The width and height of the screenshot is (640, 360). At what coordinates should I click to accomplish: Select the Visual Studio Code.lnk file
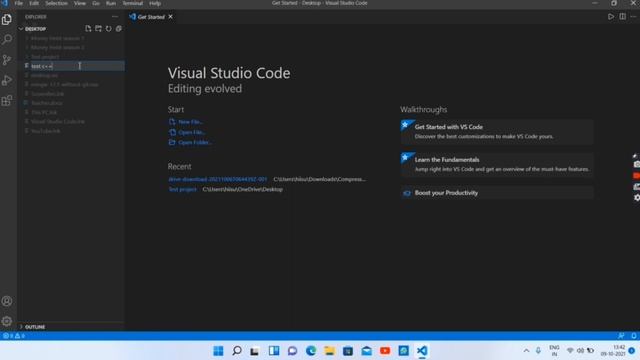pyautogui.click(x=58, y=122)
